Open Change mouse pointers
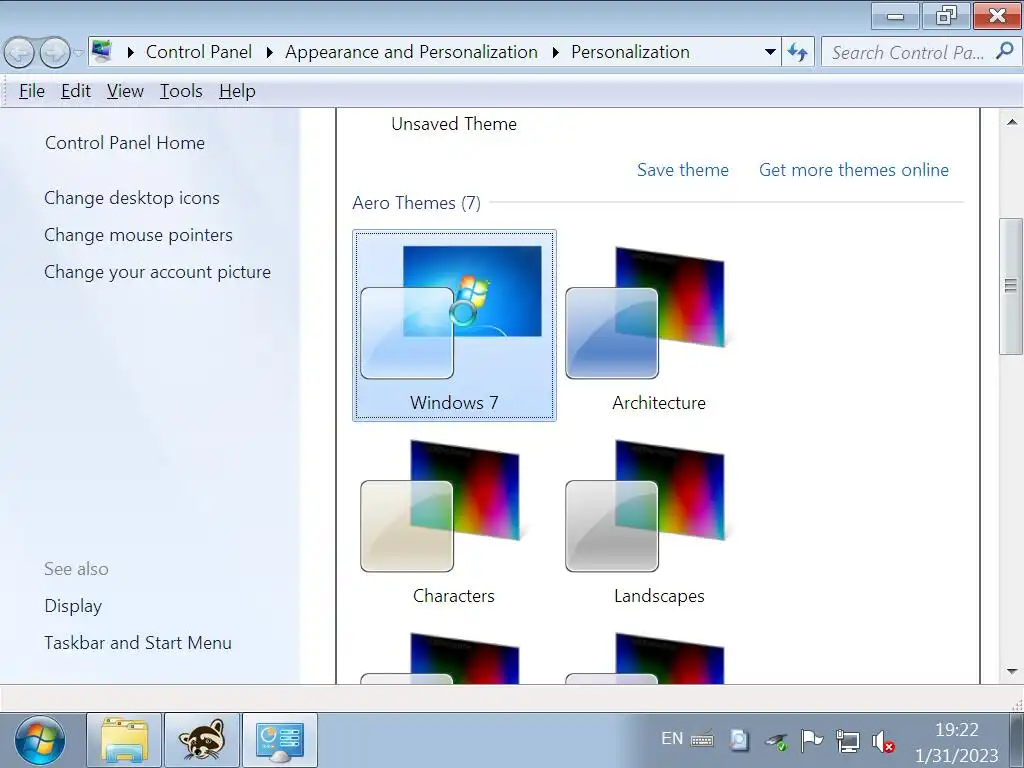The image size is (1024, 768). 138,235
